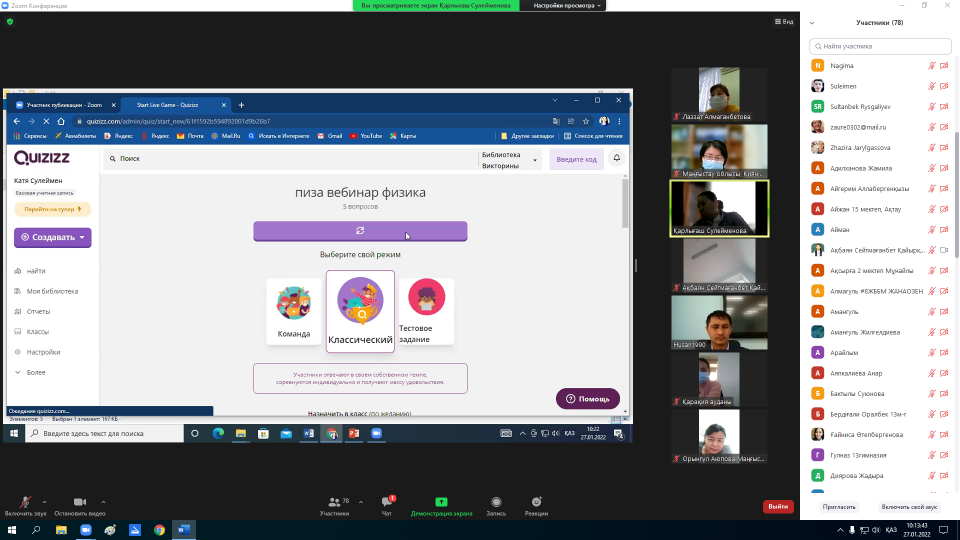Open video options arrow next to camera
Screen dimensions: 960x540
[x=103, y=502]
